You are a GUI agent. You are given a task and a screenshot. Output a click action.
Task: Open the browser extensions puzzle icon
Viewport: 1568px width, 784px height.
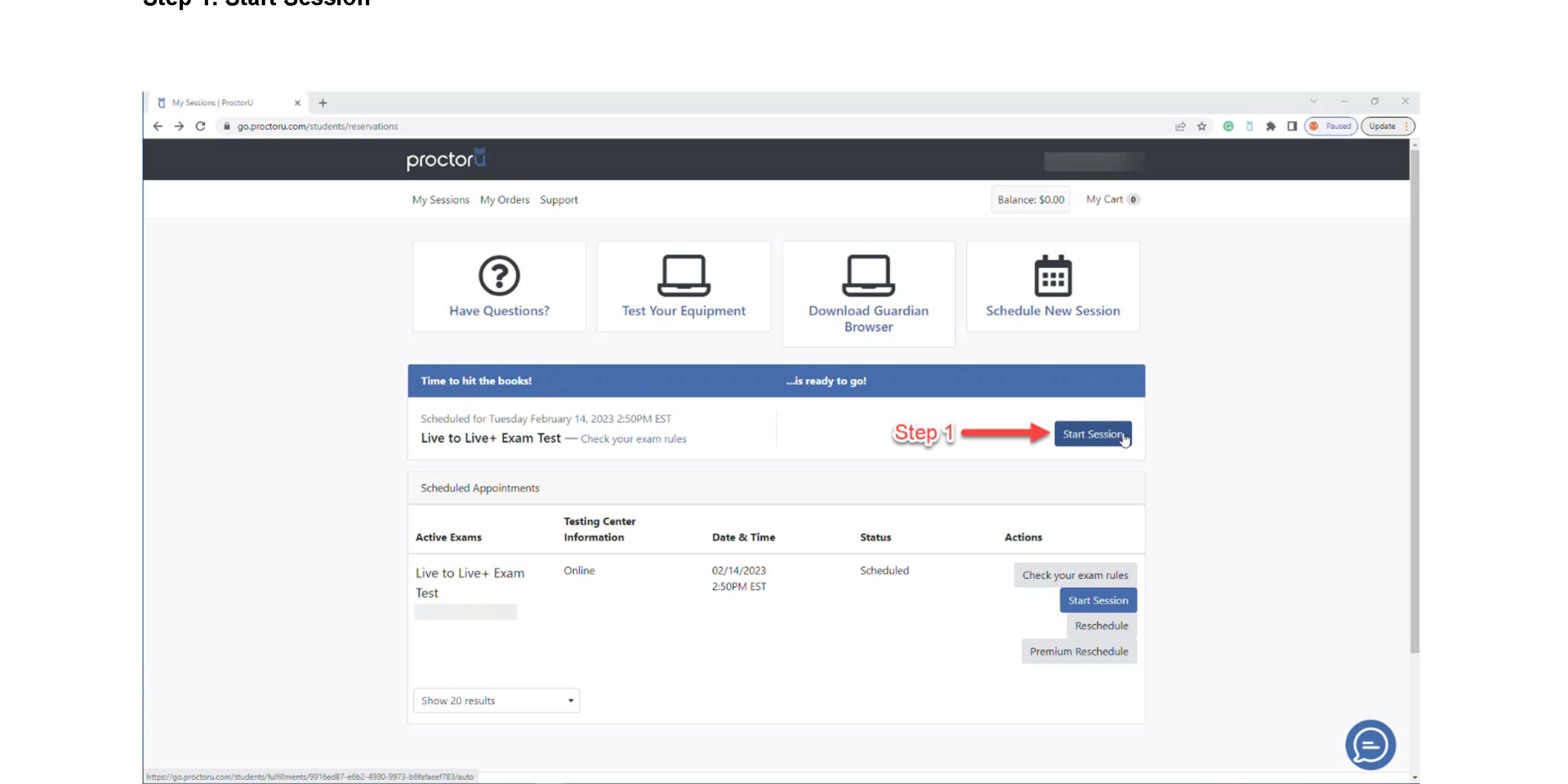1270,127
